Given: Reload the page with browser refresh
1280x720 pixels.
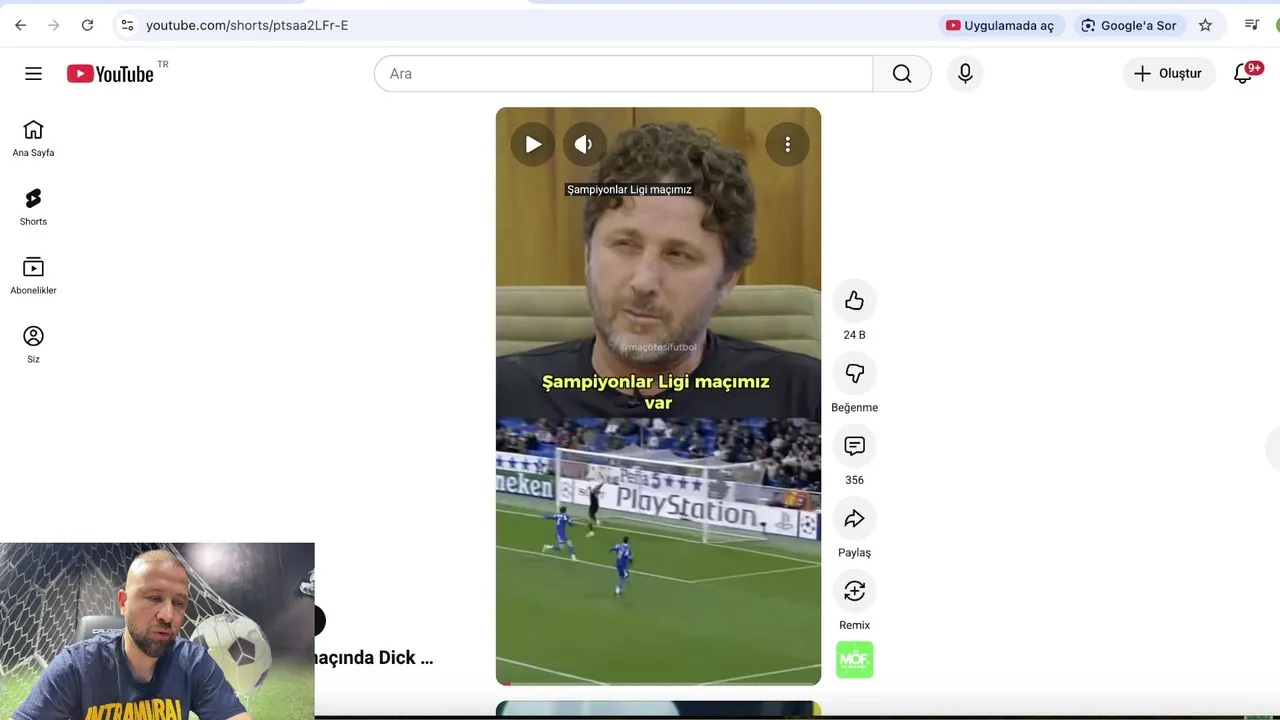Looking at the screenshot, I should 87,25.
